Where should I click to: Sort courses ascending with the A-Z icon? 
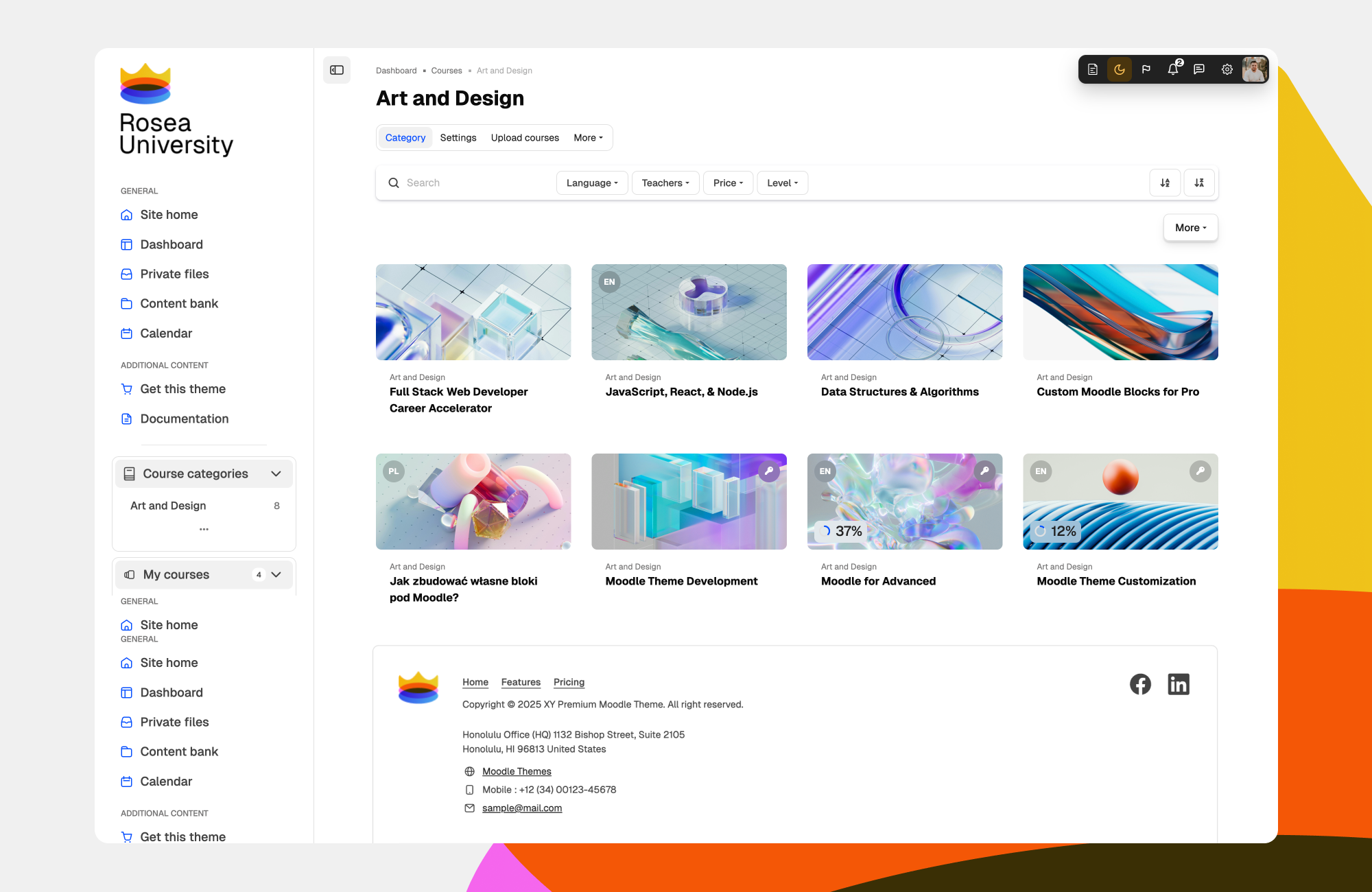point(1165,183)
